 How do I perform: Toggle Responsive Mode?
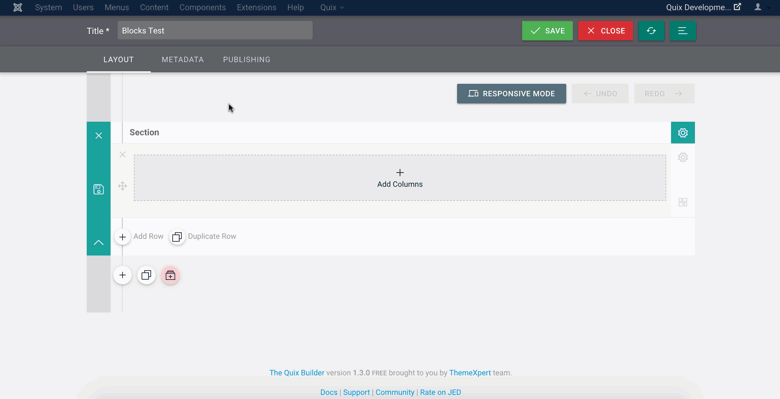coord(511,94)
